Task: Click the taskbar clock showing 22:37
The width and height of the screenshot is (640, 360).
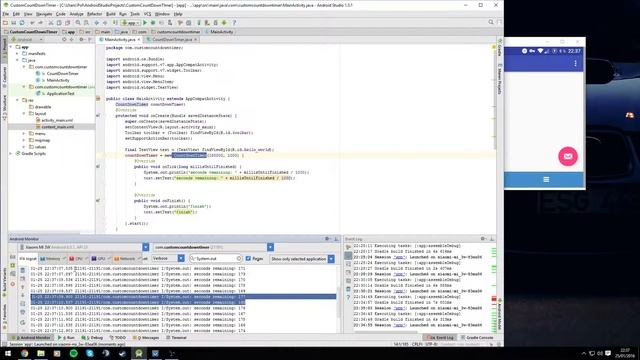Action: coord(624,353)
